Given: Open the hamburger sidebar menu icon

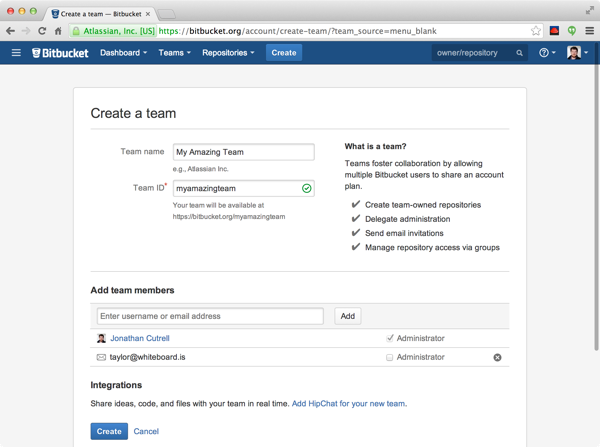Looking at the screenshot, I should (16, 53).
